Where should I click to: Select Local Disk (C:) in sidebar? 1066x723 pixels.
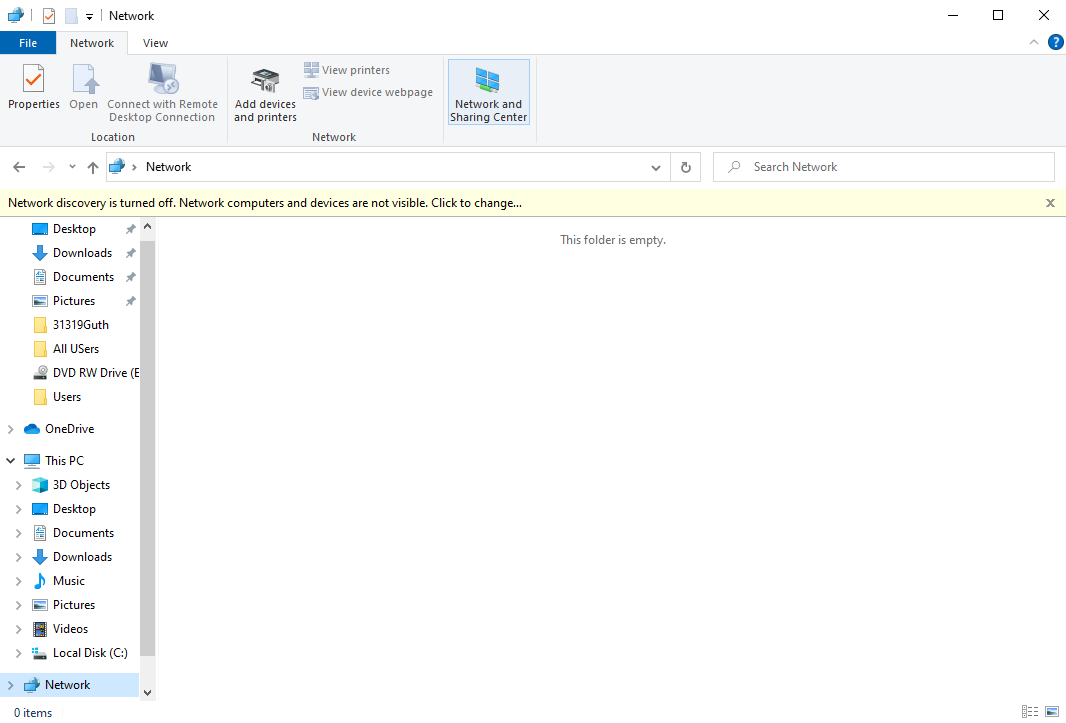(x=90, y=653)
